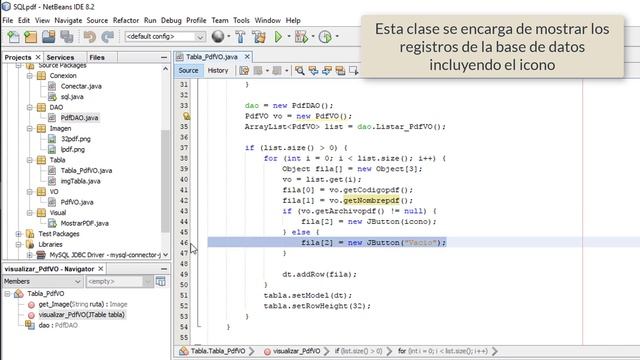Toggle the Highlight Search editor icon
The height and width of the screenshot is (360, 640).
pyautogui.click(x=340, y=71)
